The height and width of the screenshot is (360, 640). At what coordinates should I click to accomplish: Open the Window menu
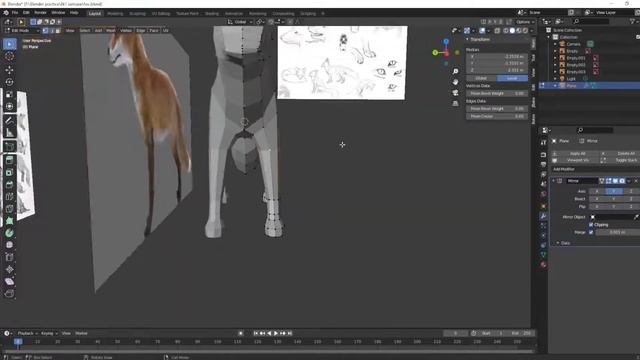click(x=58, y=13)
